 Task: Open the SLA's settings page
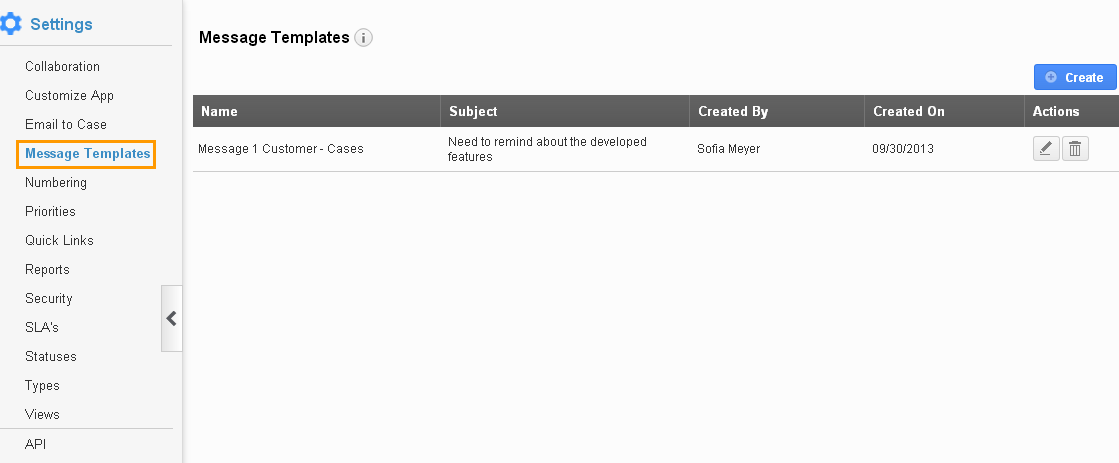point(41,327)
